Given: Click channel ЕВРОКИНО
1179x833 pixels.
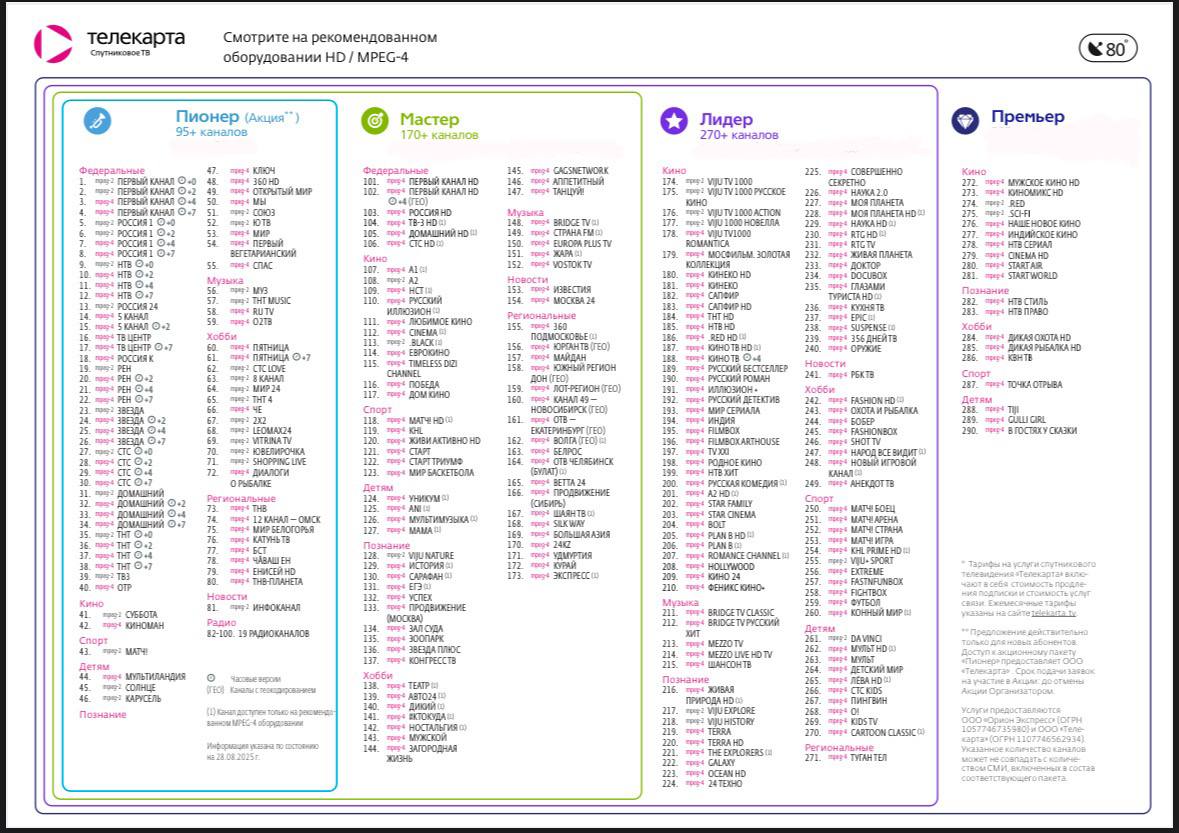Looking at the screenshot, I should point(429,353).
